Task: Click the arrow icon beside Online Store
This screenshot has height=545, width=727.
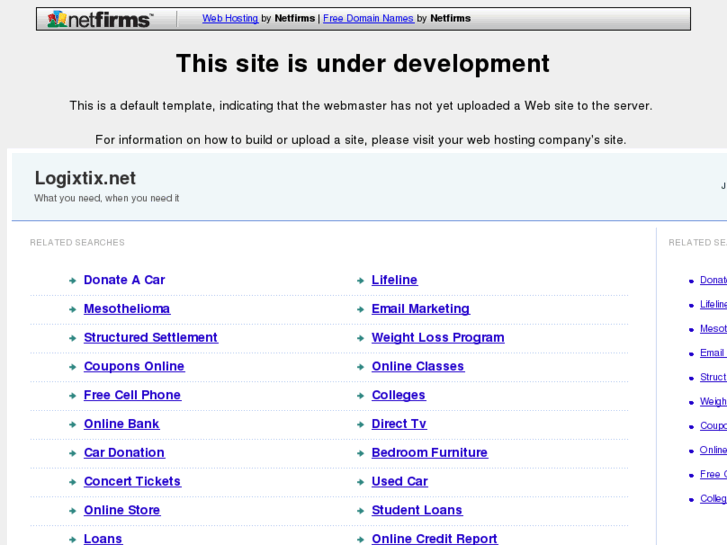Action: 72,511
